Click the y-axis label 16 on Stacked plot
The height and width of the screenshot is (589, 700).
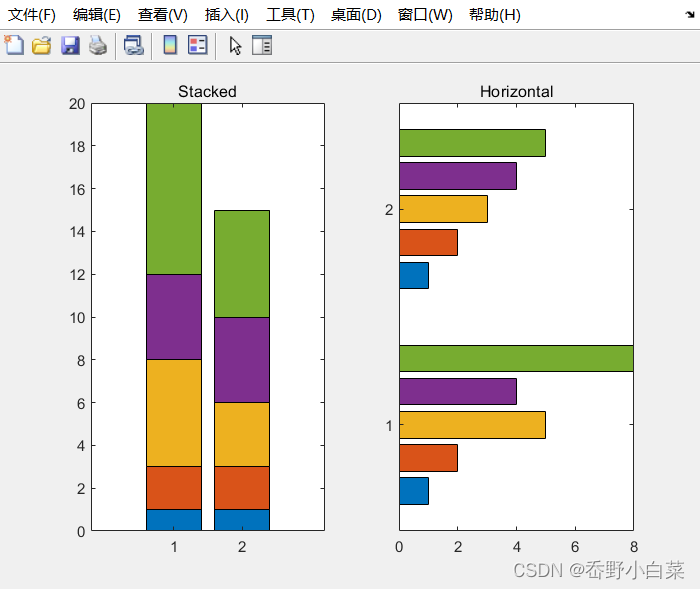77,190
